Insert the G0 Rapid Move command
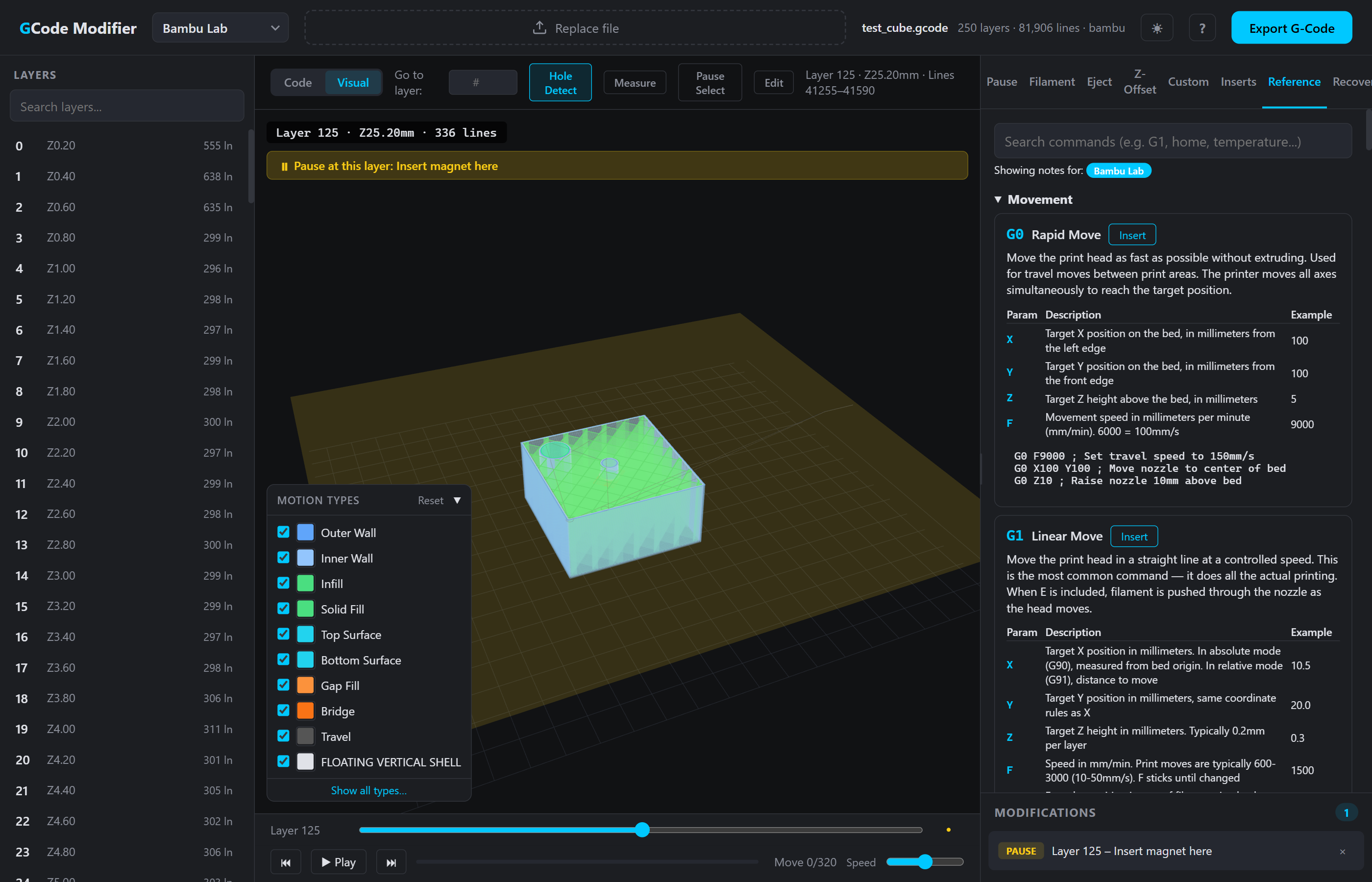1372x882 pixels. coord(1131,235)
